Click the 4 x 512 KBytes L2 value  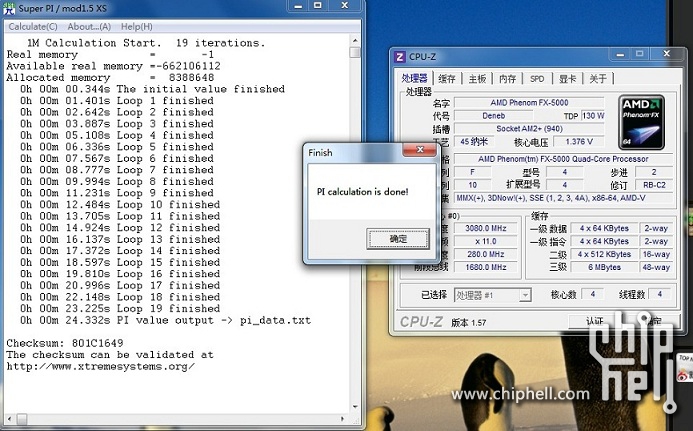[x=604, y=254]
